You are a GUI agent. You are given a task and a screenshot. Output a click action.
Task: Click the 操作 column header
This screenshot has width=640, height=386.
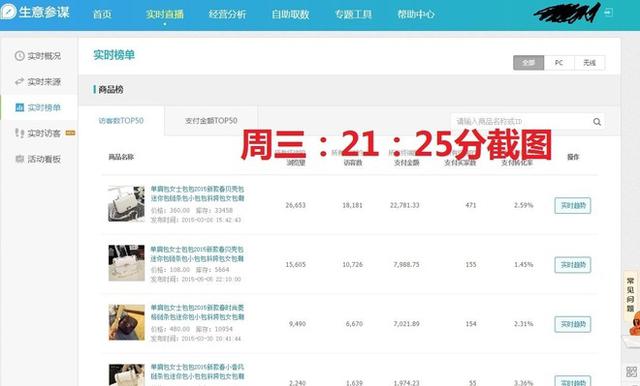573,157
